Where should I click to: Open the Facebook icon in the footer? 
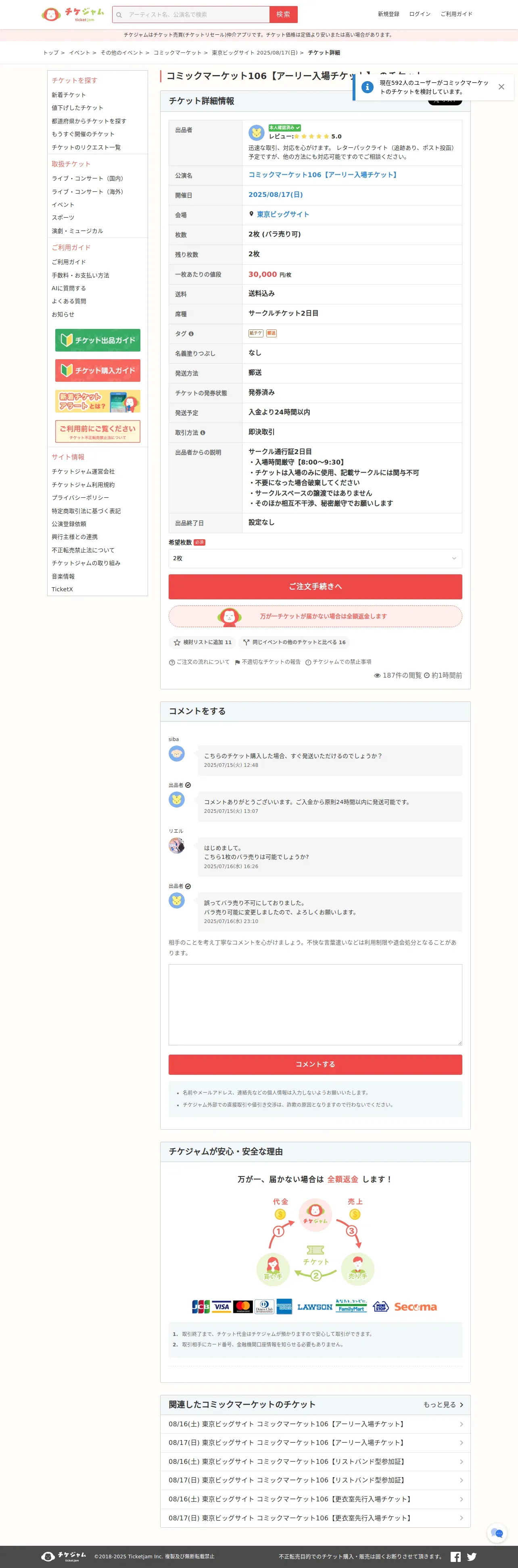click(x=455, y=1556)
